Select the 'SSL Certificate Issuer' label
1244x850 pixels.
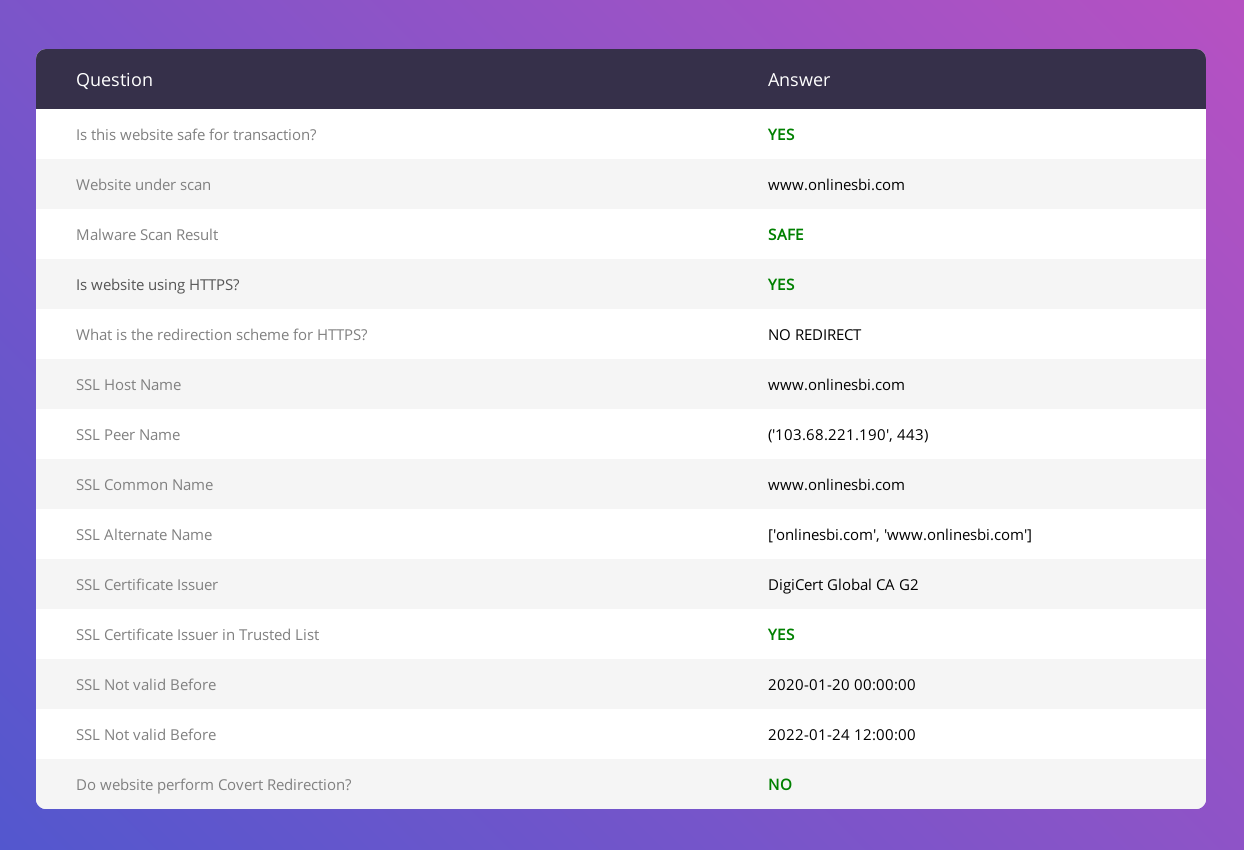click(x=147, y=584)
